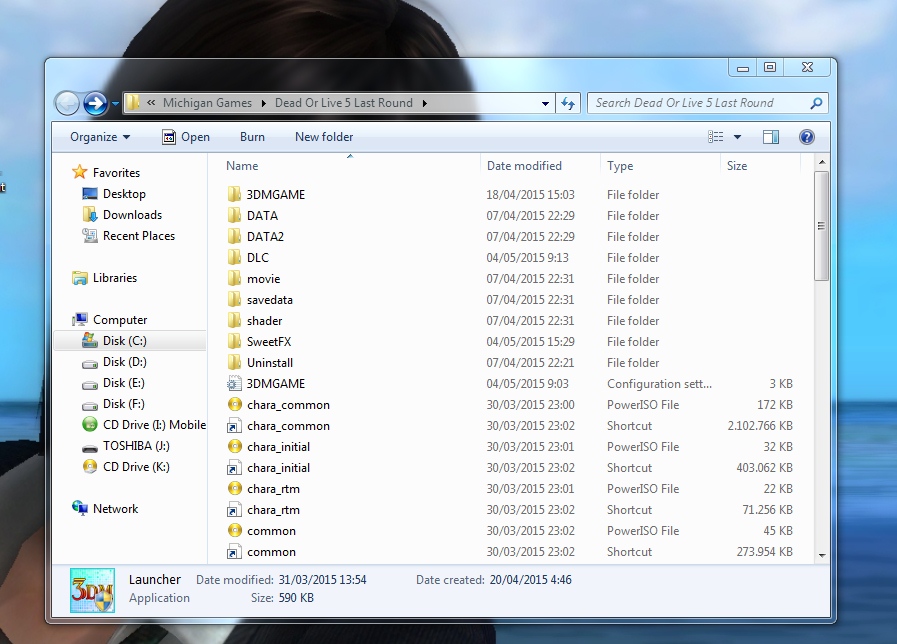The height and width of the screenshot is (644, 897).
Task: Click the vertical scrollbar in file list
Action: 821,225
